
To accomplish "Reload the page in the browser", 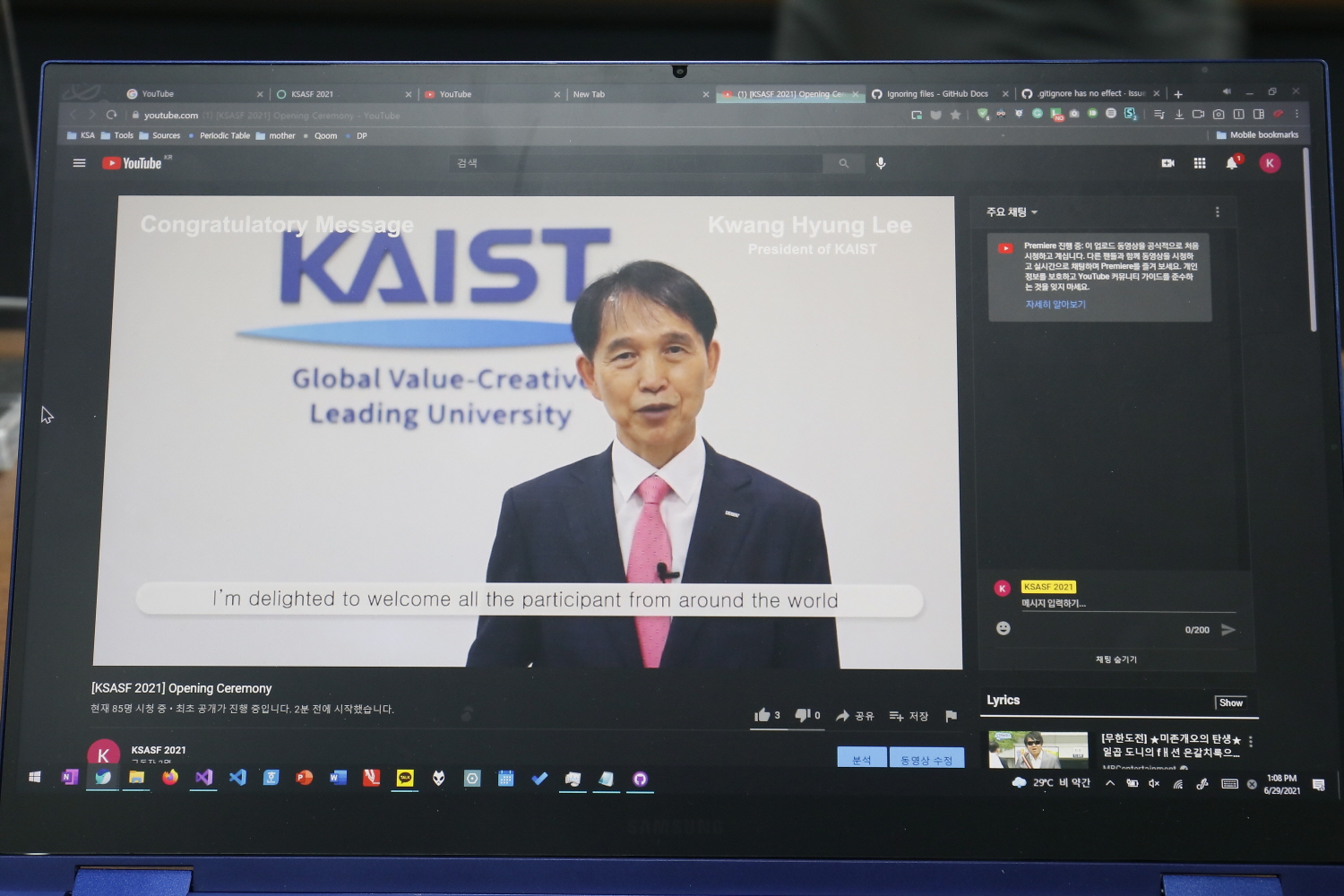I will point(111,115).
